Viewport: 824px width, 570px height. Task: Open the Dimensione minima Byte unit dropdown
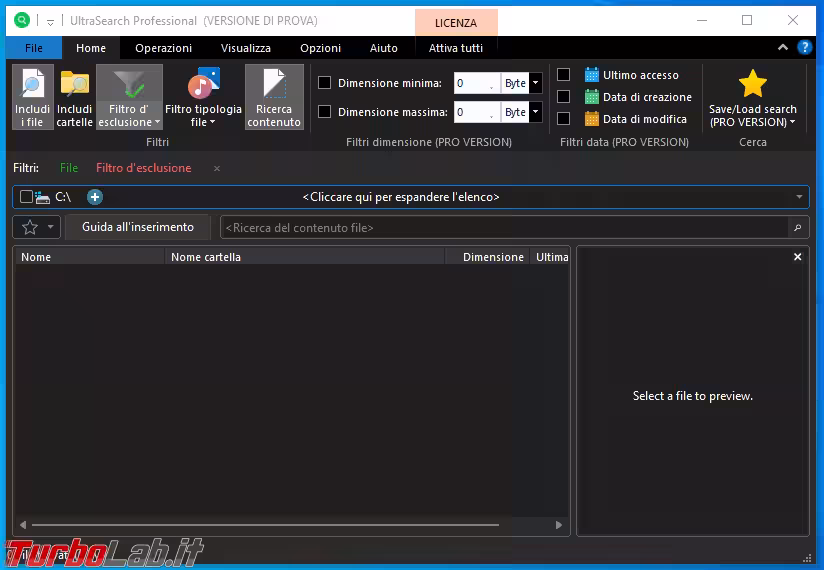[x=535, y=83]
